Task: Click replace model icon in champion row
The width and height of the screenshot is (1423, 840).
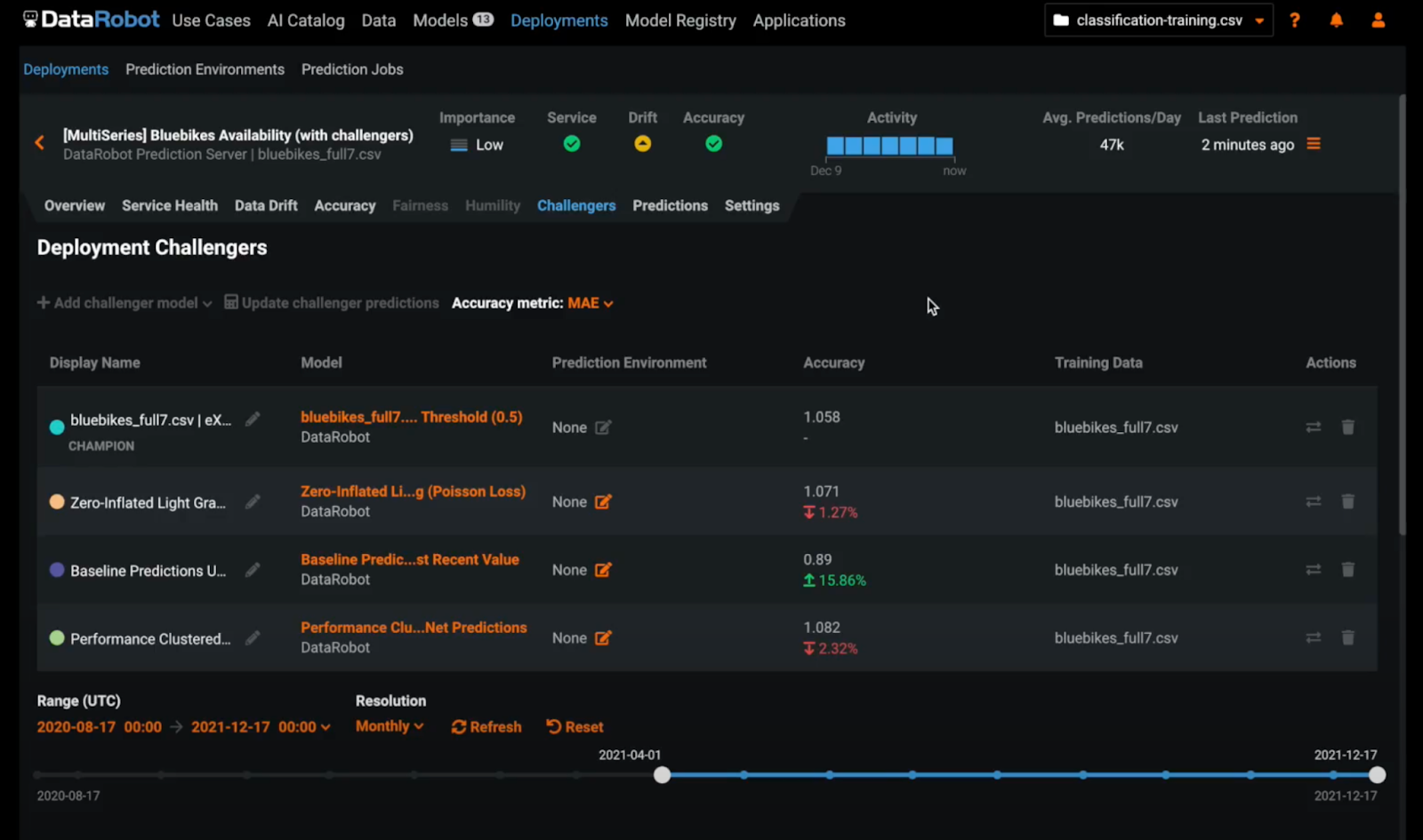Action: 1313,428
